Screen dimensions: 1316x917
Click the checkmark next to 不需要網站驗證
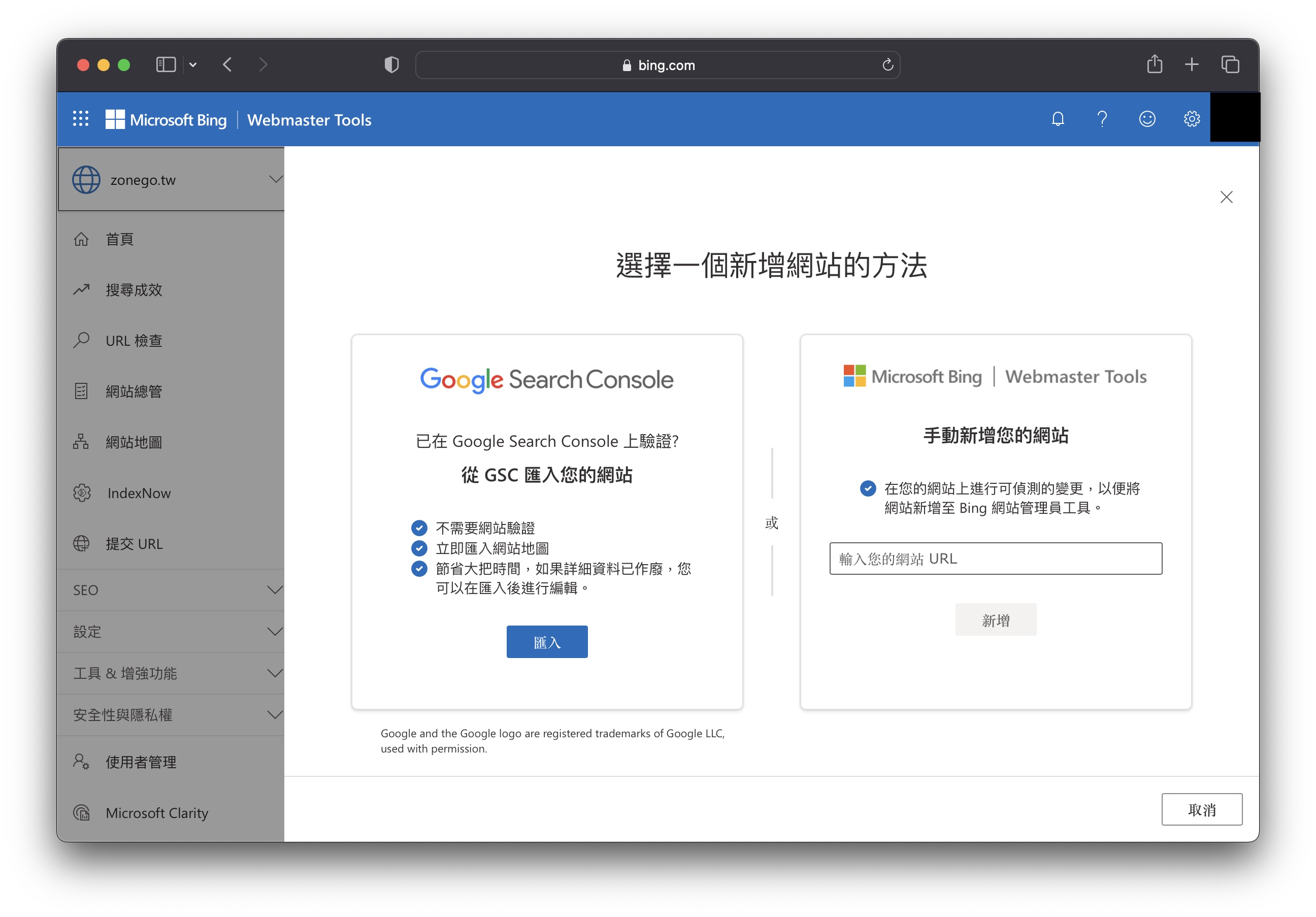coord(419,528)
